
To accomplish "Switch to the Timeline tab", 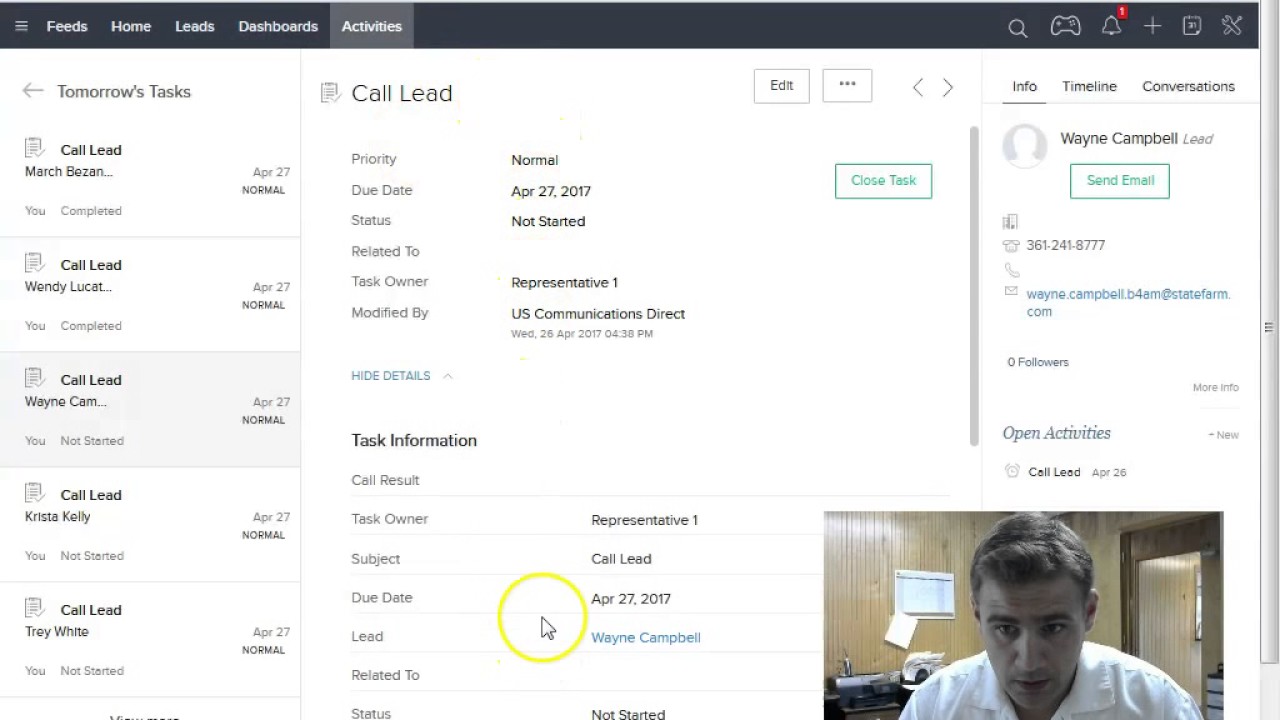I will point(1089,87).
